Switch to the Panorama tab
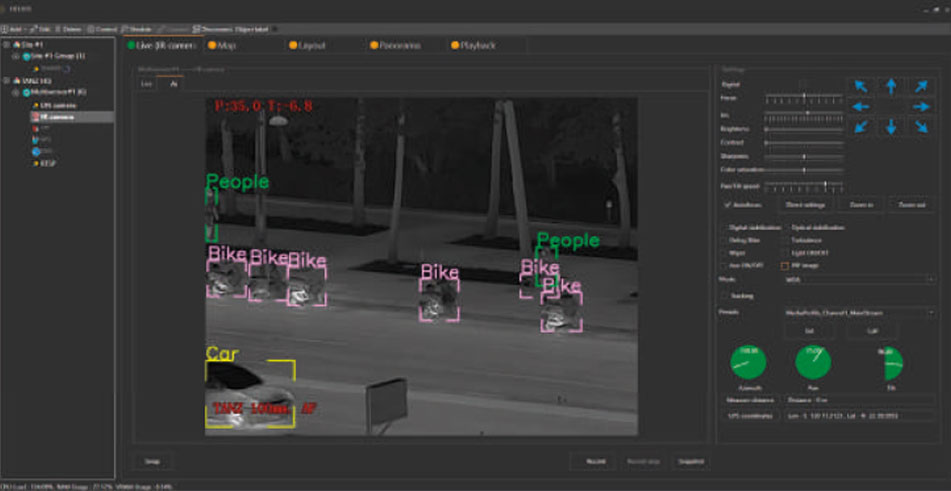The image size is (951, 491). coord(395,45)
